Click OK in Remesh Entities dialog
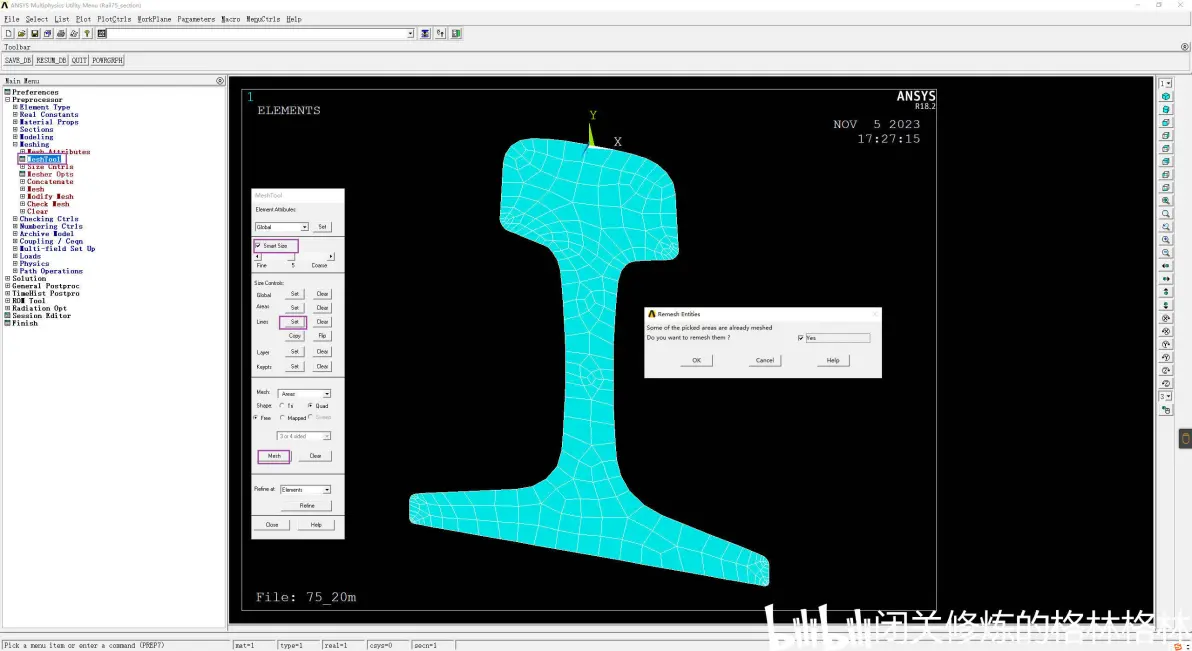1192x651 pixels. (696, 360)
